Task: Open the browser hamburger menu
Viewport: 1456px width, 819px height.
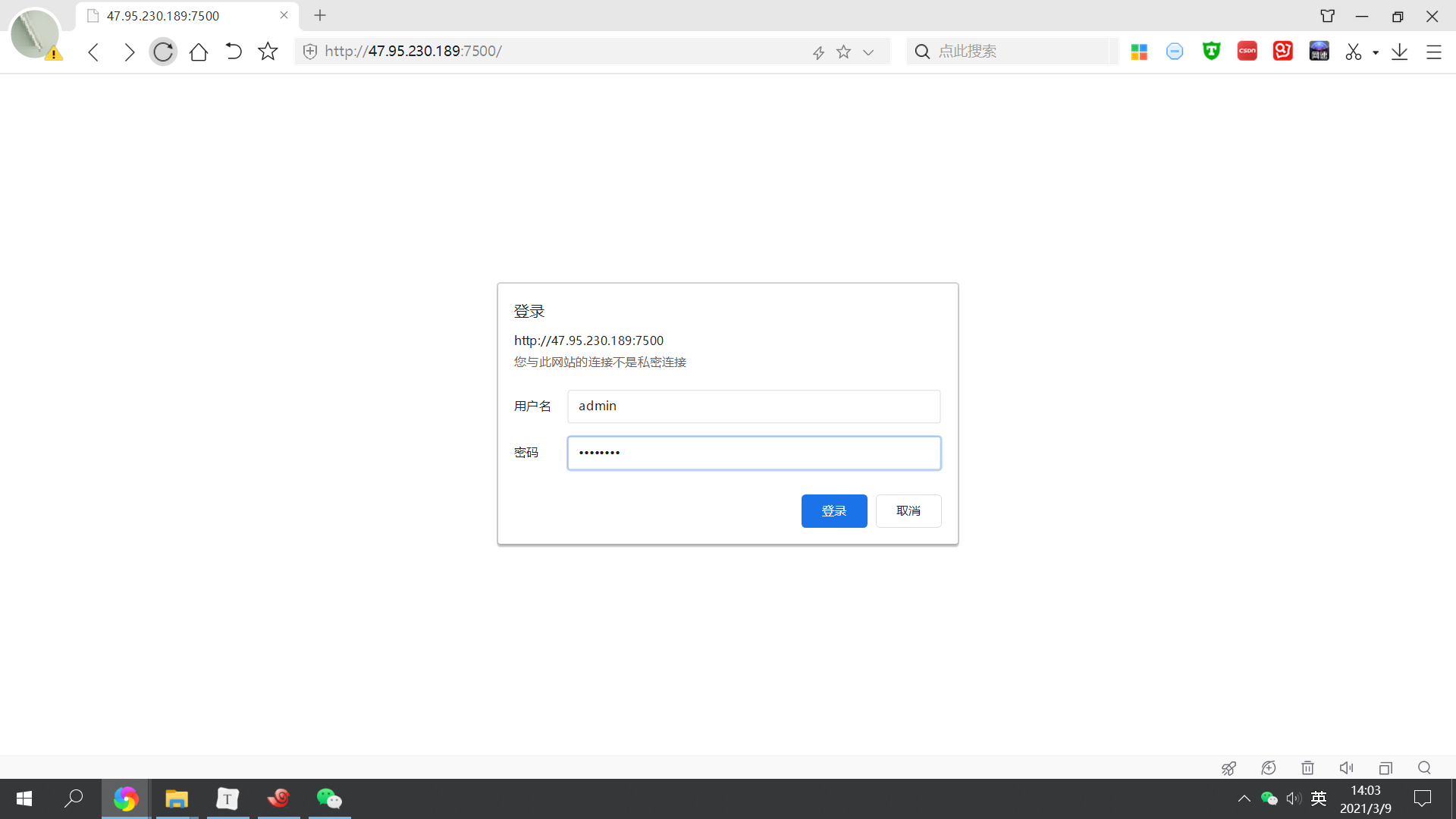Action: coord(1435,52)
